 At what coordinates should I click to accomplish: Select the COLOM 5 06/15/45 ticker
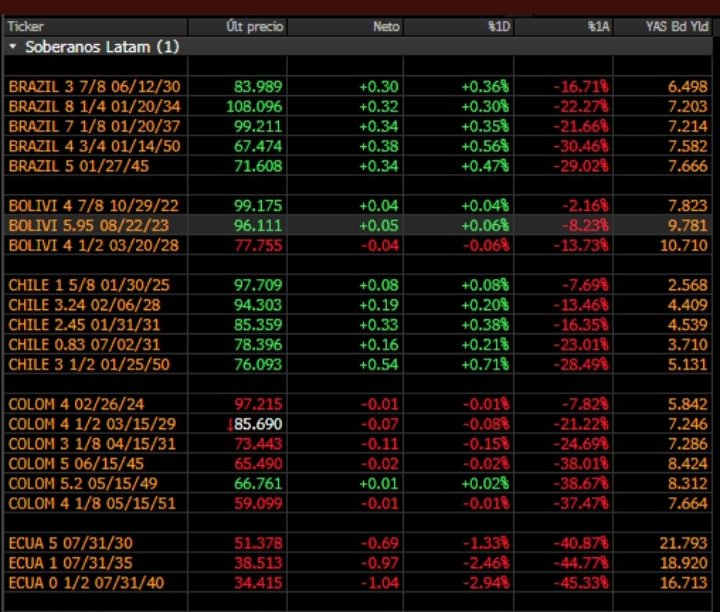coord(76,464)
